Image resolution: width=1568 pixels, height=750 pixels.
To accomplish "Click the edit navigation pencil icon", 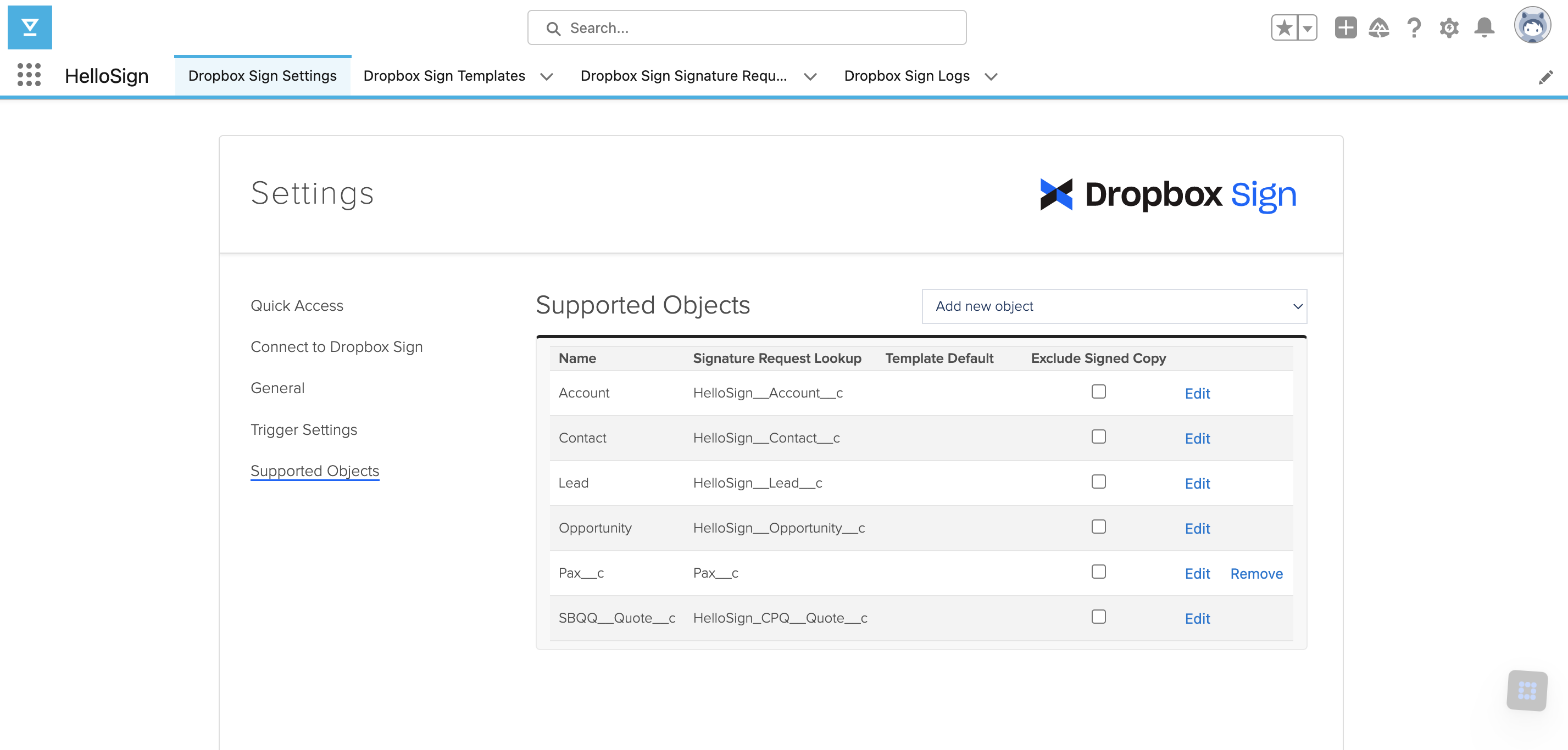I will coord(1545,77).
